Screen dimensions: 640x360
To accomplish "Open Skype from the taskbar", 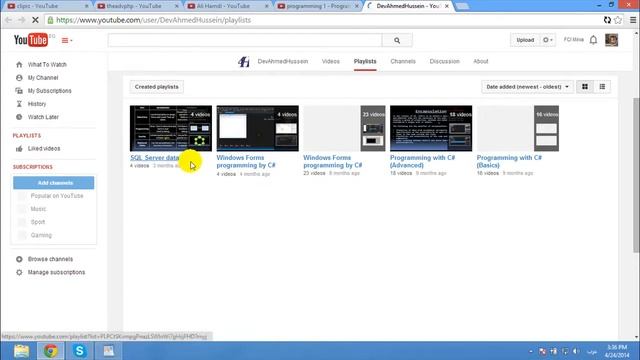I will coord(80,351).
